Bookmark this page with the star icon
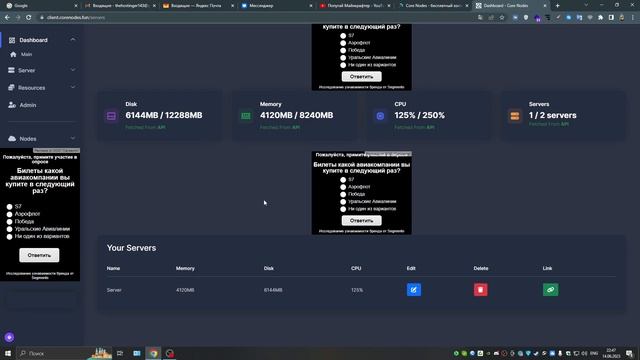The height and width of the screenshot is (360, 640). (x=502, y=18)
